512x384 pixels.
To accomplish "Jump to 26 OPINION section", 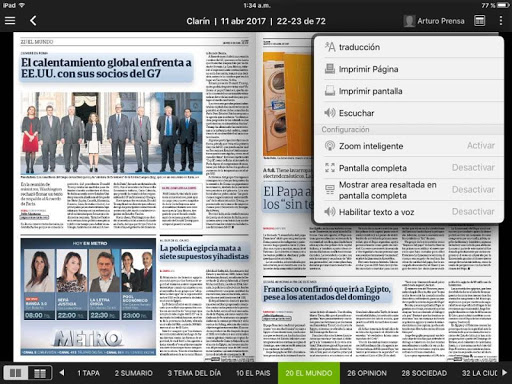I will pos(367,373).
